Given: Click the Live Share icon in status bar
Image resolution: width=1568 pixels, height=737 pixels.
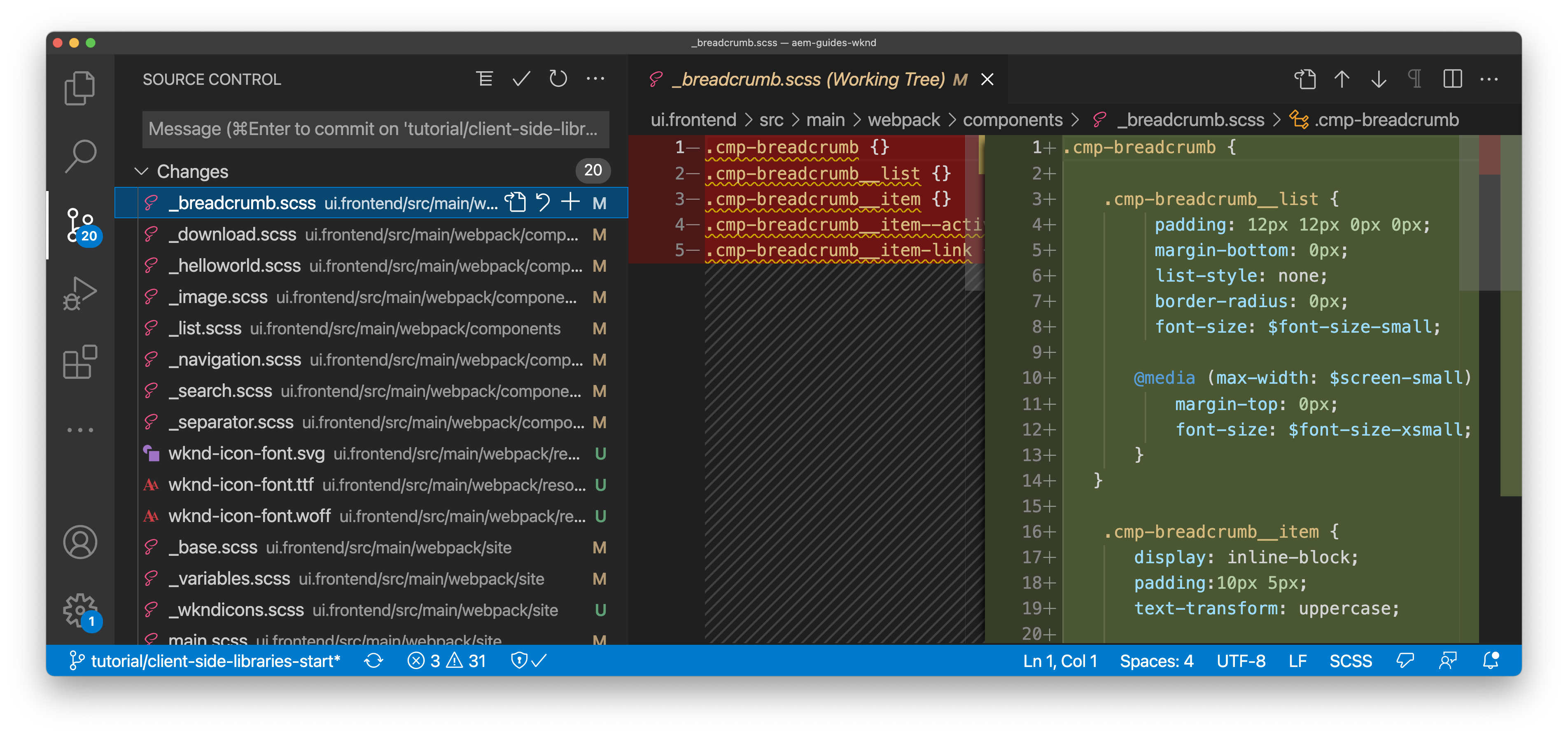Looking at the screenshot, I should pos(1447,661).
